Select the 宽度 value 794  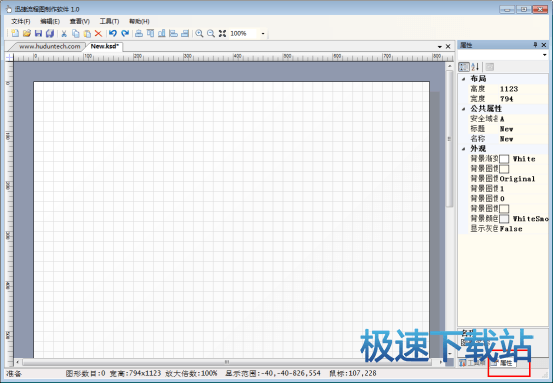[x=506, y=99]
